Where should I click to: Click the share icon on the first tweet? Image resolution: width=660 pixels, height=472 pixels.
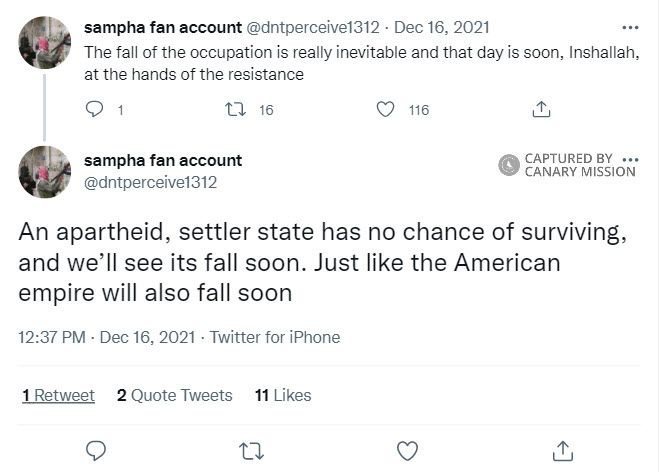click(x=541, y=109)
